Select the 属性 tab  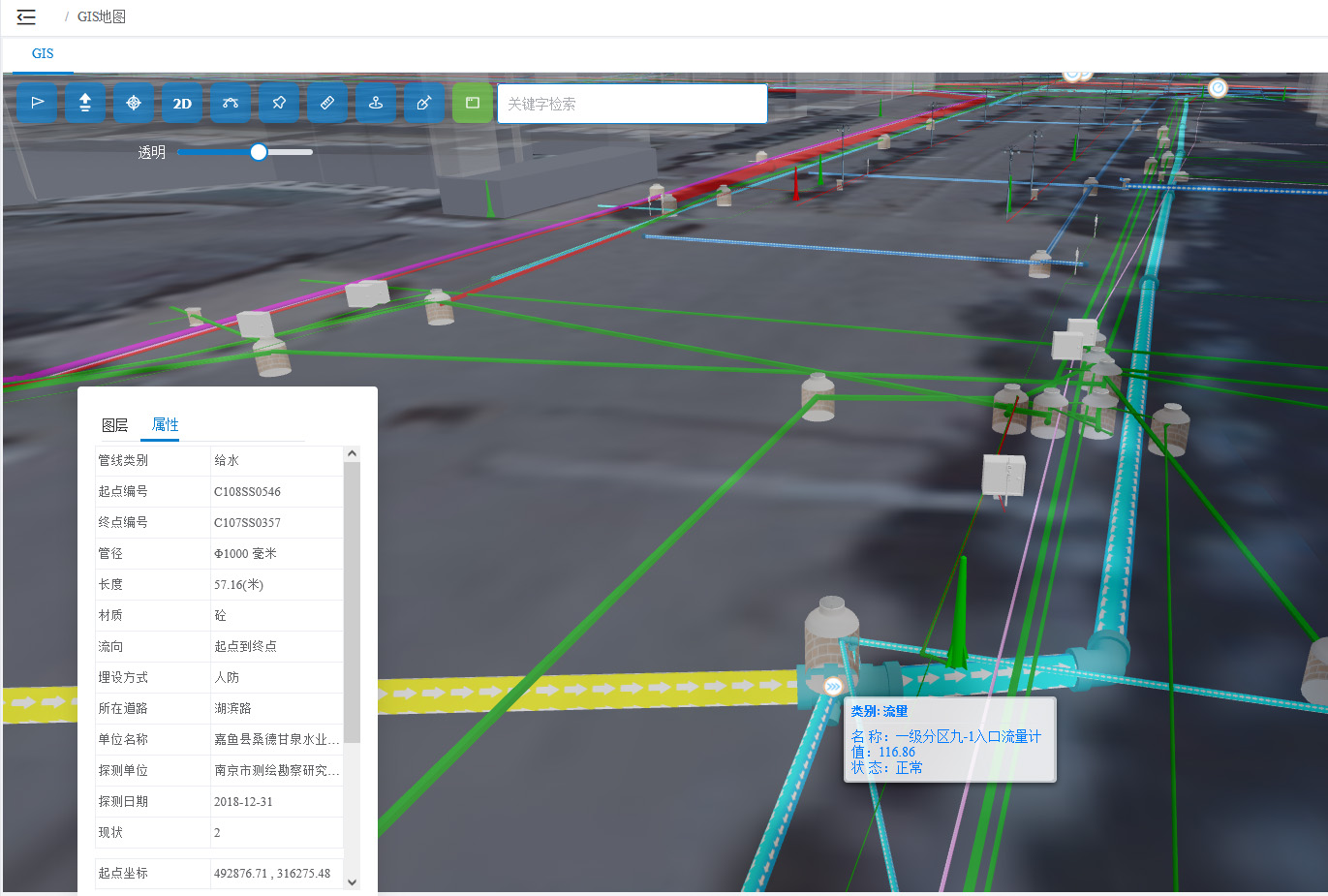(166, 424)
